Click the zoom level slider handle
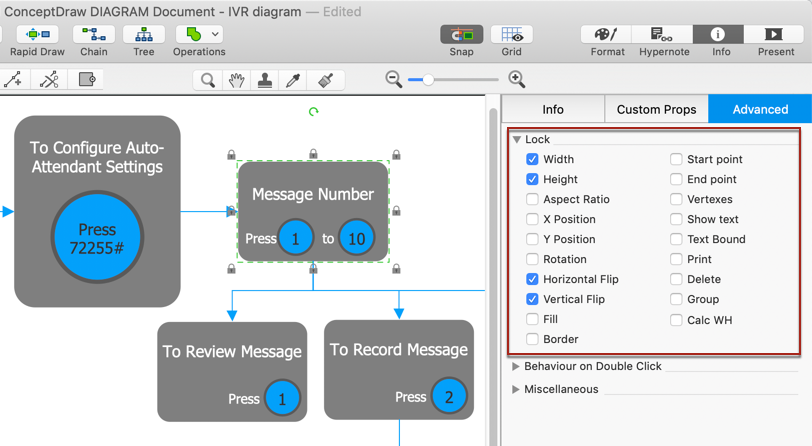This screenshot has height=446, width=812. [428, 79]
